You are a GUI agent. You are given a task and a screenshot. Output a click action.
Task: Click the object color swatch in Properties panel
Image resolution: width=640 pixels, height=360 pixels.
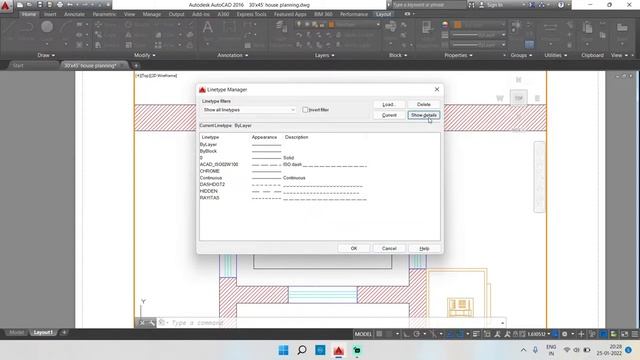458,24
